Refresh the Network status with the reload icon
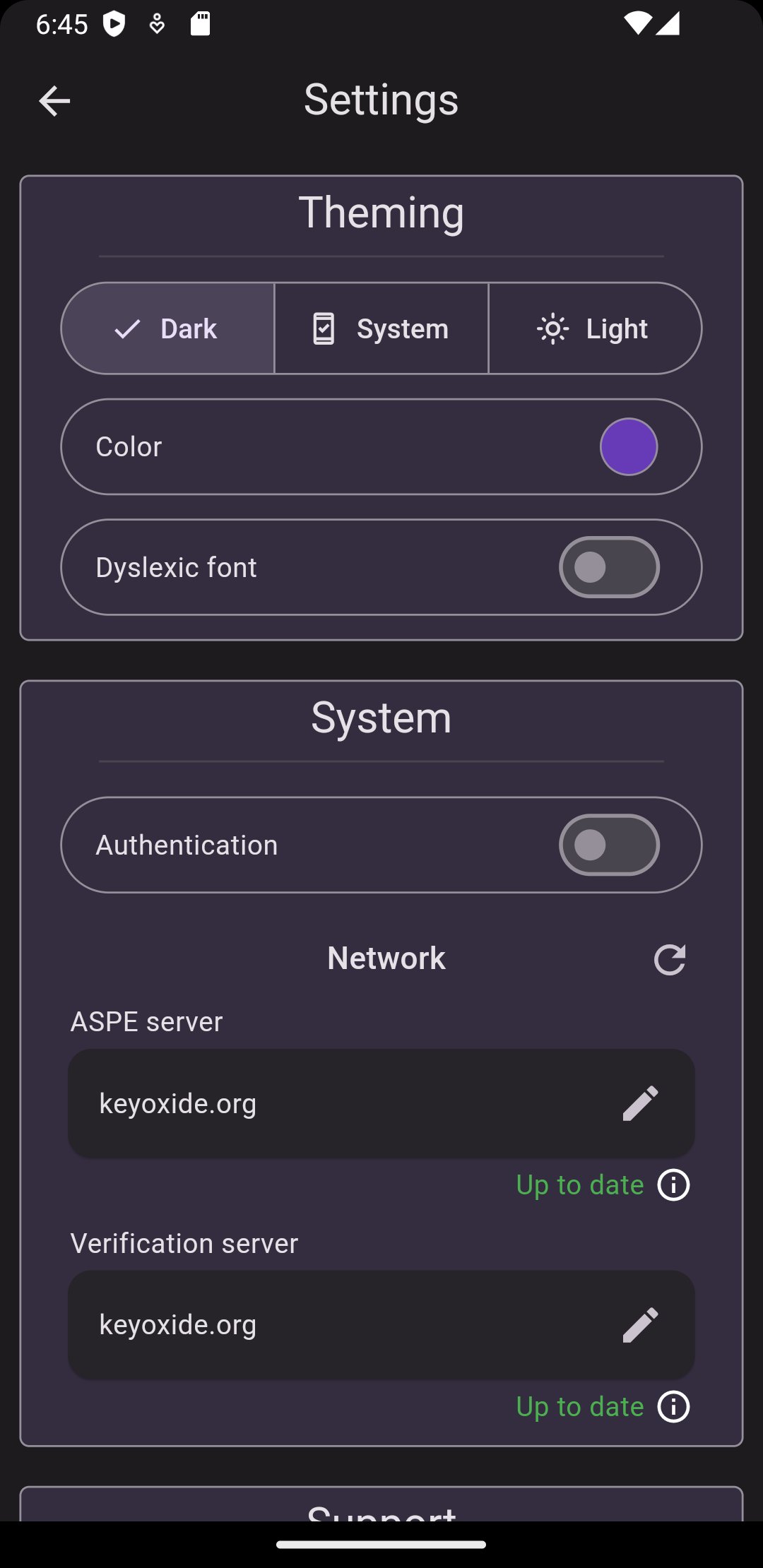Viewport: 763px width, 1568px height. click(670, 959)
